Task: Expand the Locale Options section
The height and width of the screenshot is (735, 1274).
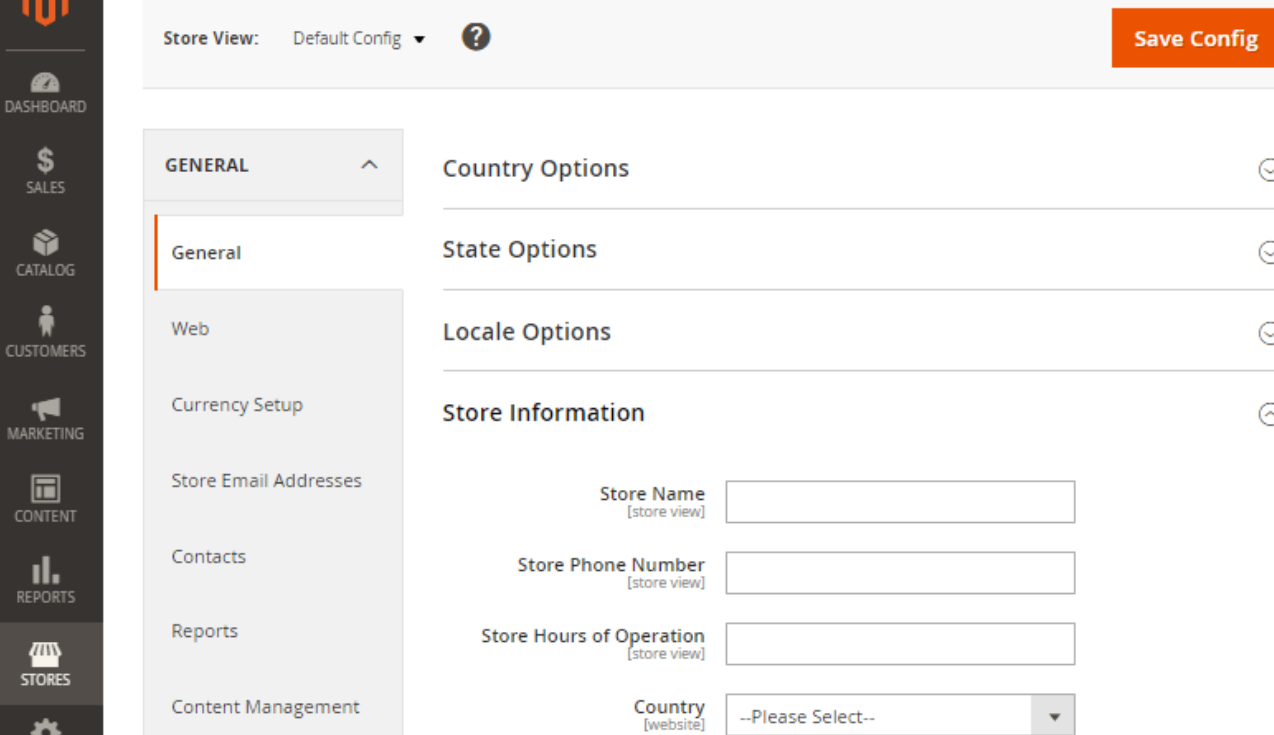Action: click(x=1266, y=332)
